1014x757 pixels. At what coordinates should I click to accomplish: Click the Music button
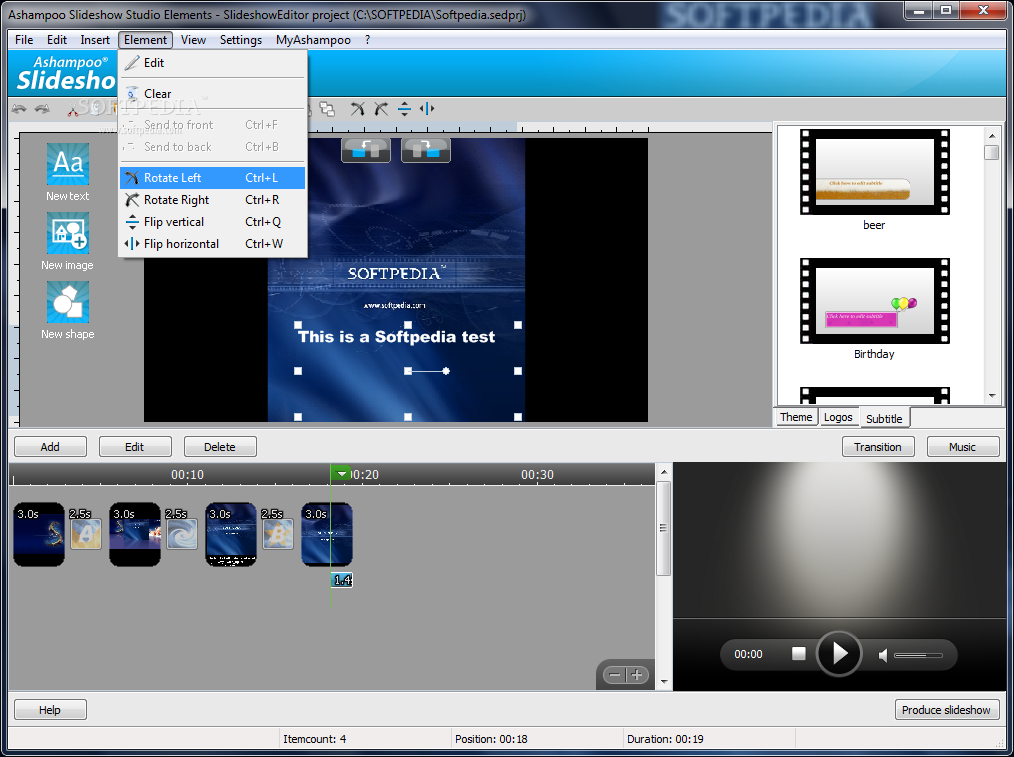tap(962, 447)
